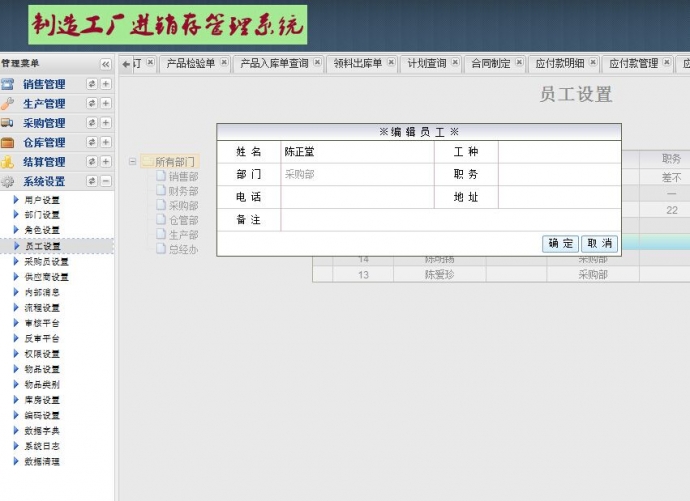The height and width of the screenshot is (501, 690).
Task: Switch to the 应付款明细 tab
Action: [560, 63]
